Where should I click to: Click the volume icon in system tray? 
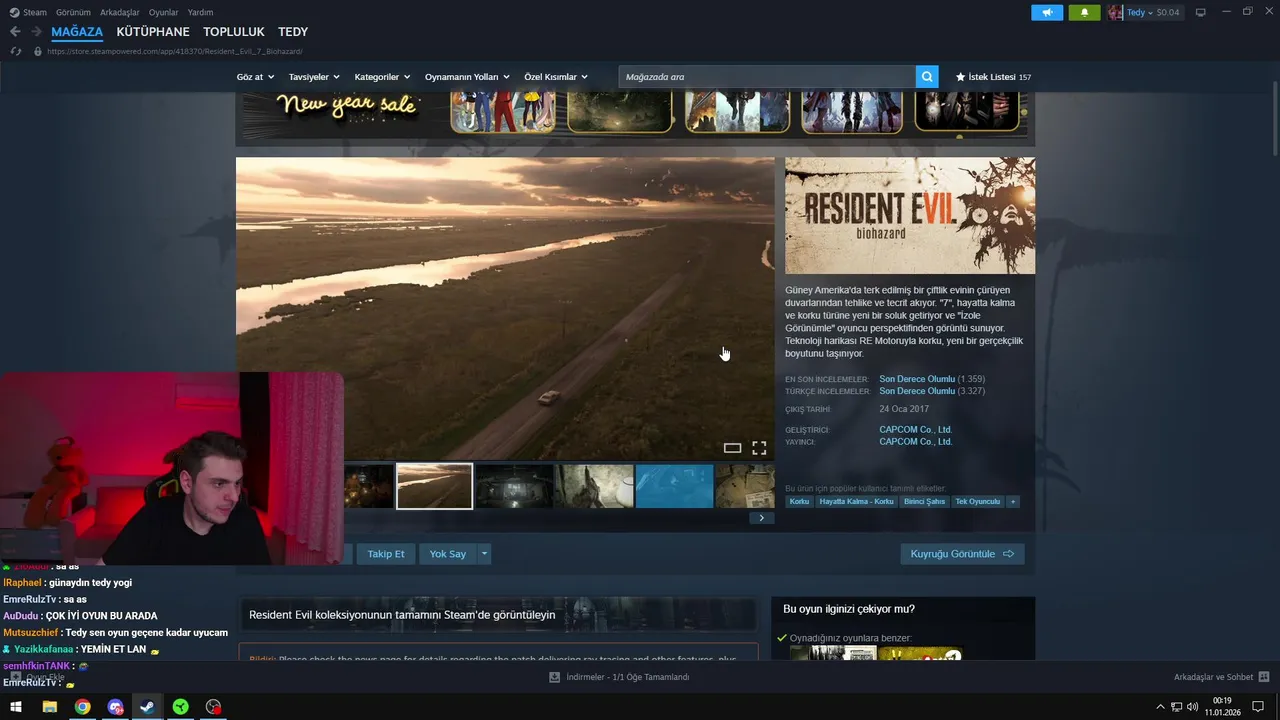(1192, 707)
